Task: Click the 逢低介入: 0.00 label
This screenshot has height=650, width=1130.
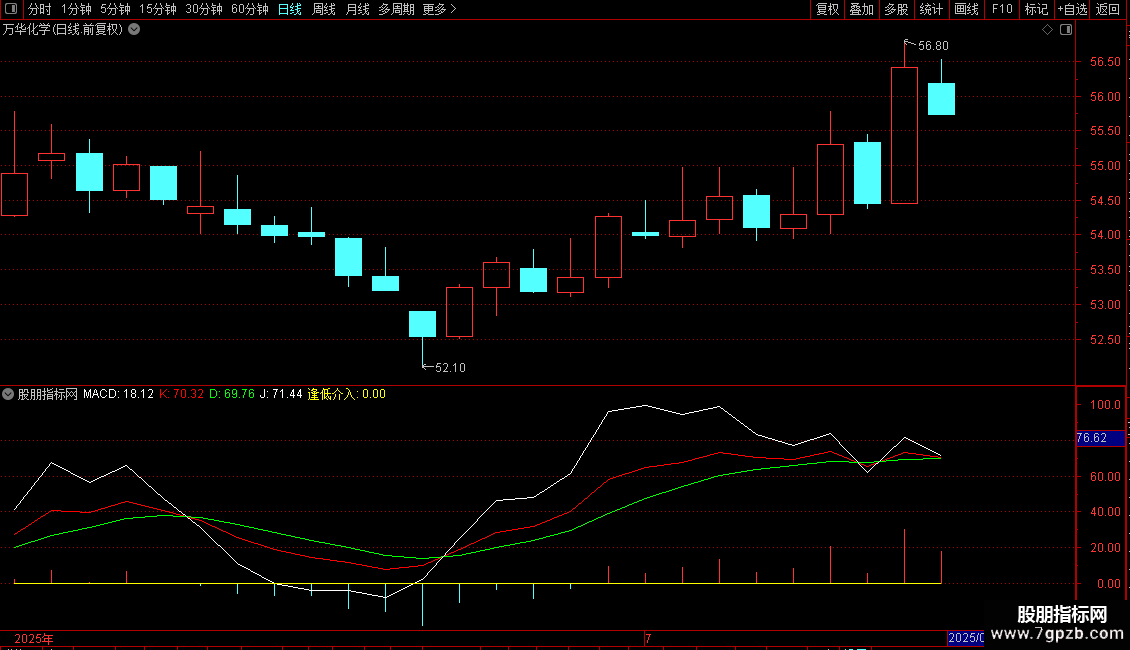Action: [347, 394]
